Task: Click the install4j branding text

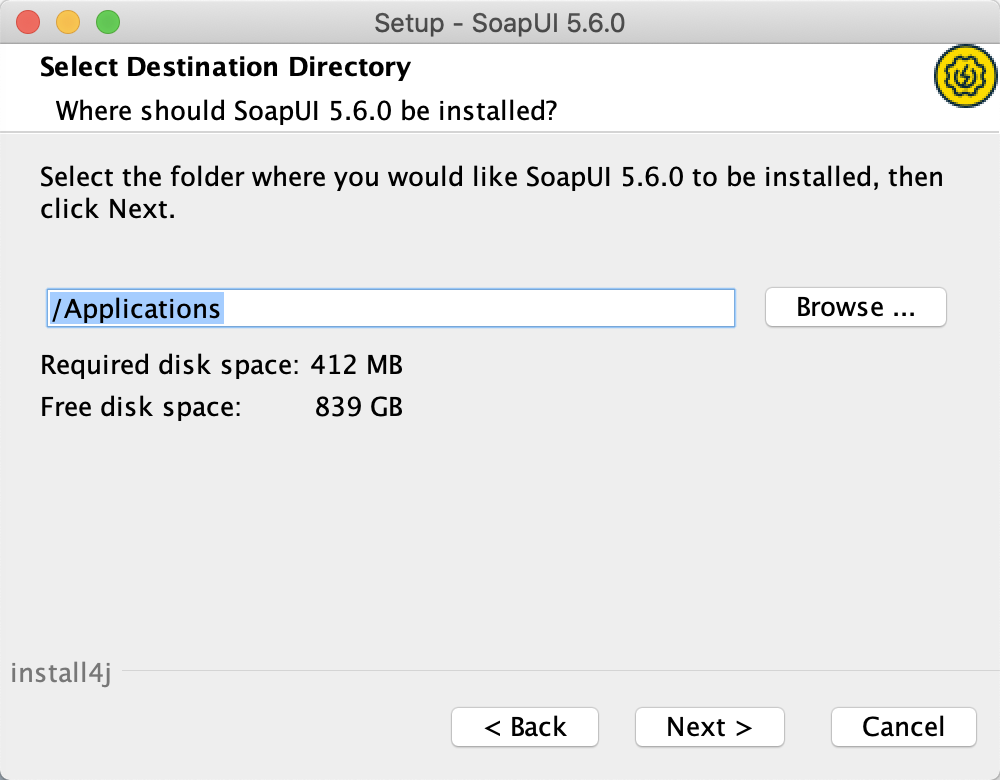Action: (60, 673)
